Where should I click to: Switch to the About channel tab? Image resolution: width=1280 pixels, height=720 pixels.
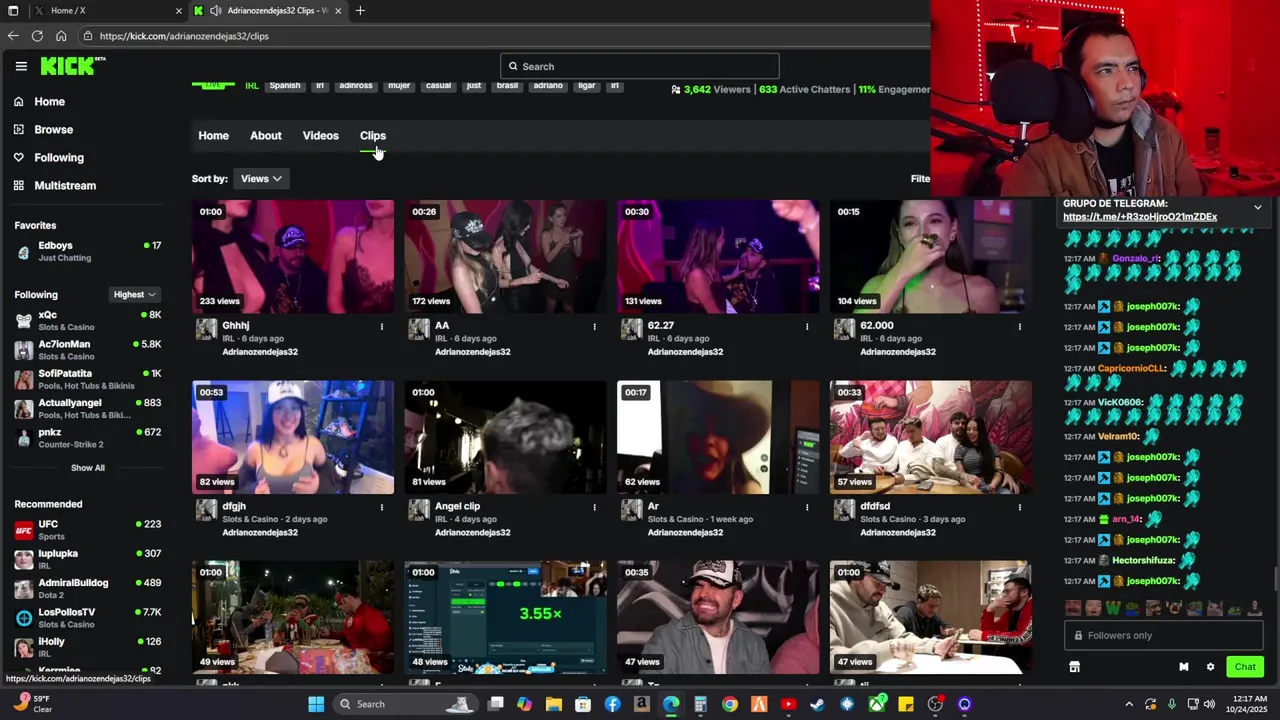[266, 136]
